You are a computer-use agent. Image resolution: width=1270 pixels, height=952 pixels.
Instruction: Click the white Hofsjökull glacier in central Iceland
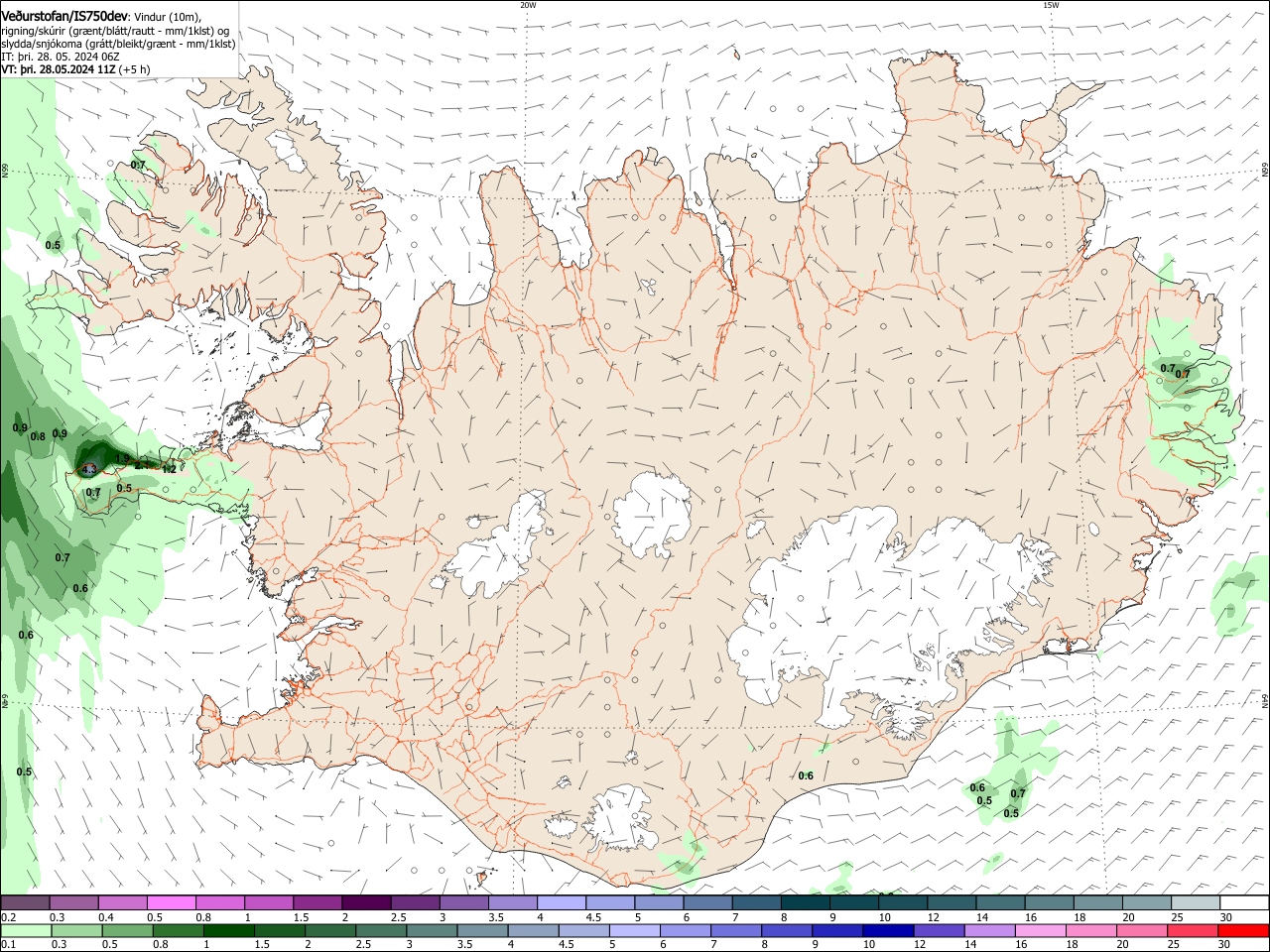tap(653, 514)
